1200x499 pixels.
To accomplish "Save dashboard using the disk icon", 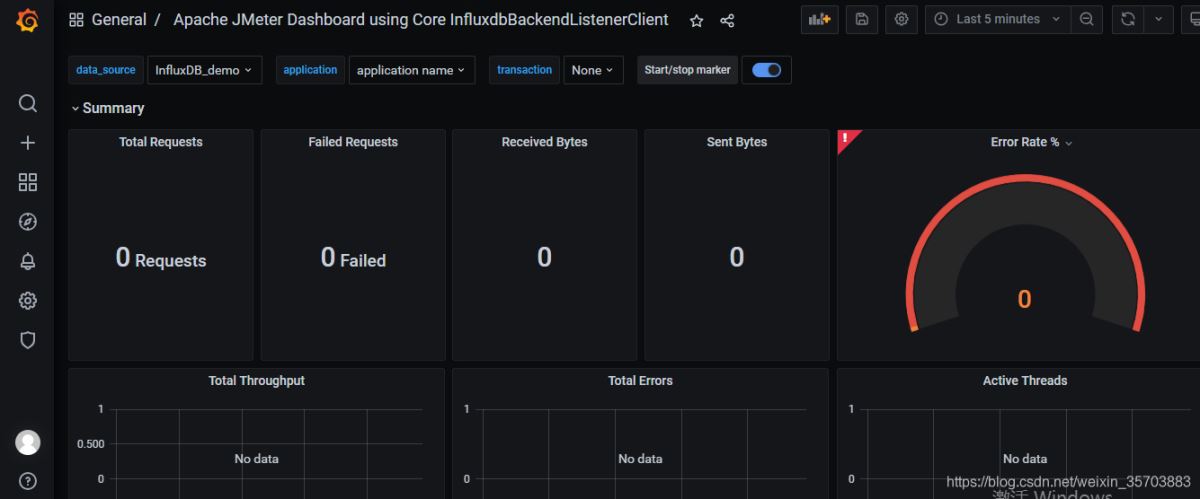I will tap(862, 19).
